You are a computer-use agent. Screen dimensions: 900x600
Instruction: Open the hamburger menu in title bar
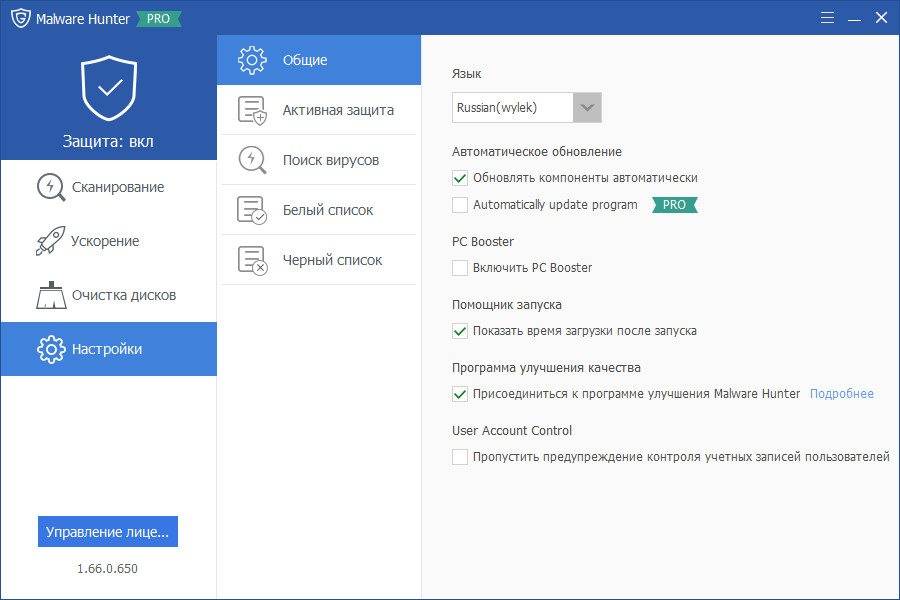(827, 18)
